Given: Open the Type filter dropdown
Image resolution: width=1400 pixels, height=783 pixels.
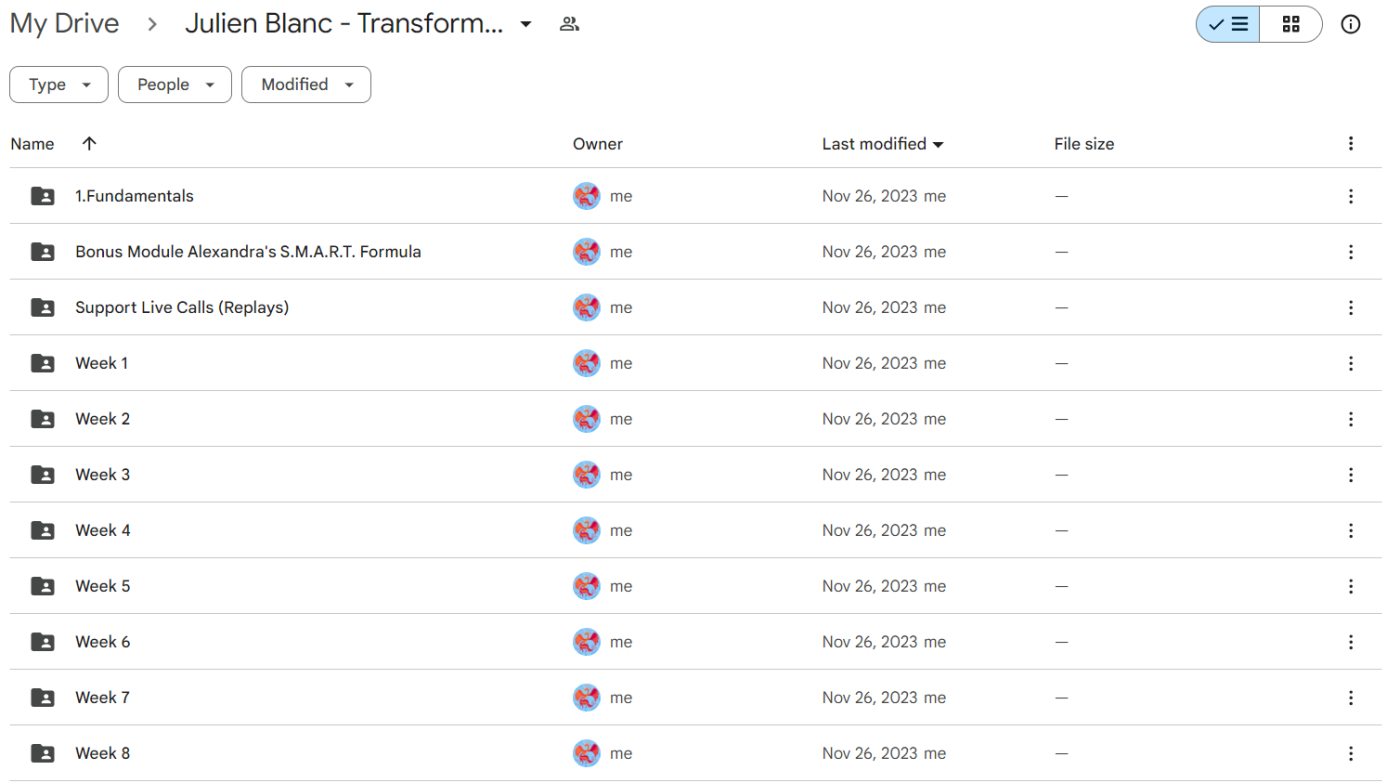Looking at the screenshot, I should click(x=58, y=84).
